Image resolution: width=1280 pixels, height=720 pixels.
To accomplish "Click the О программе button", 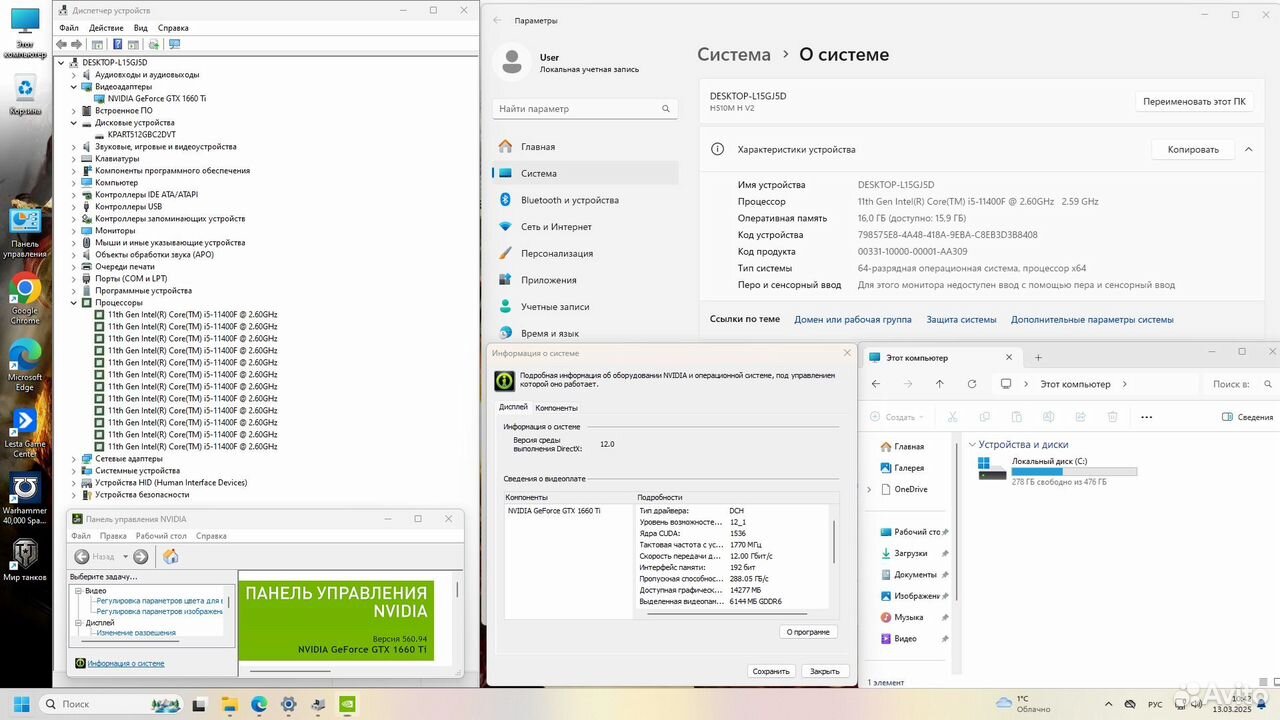I will 808,632.
